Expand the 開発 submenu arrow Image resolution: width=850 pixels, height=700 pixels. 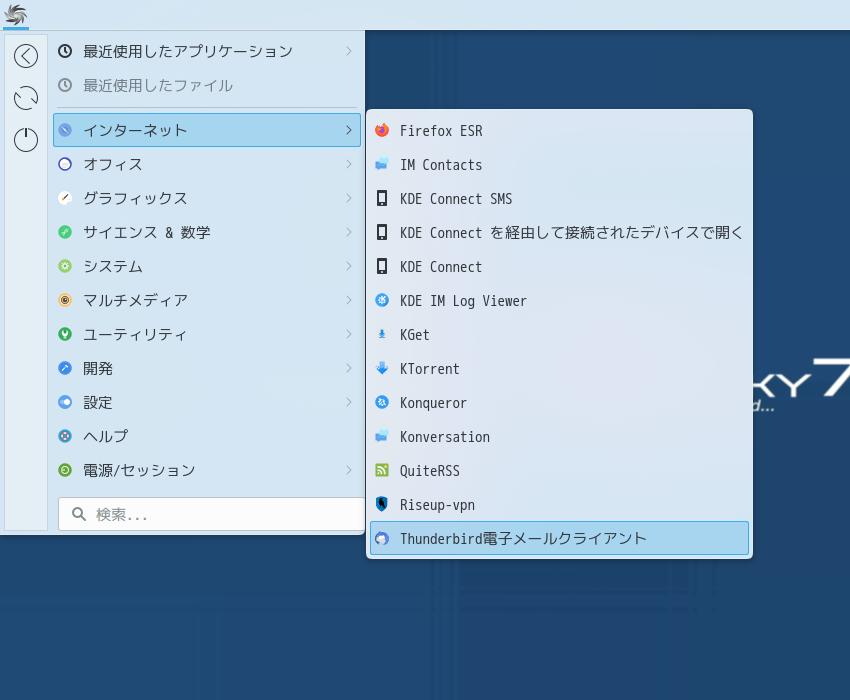(349, 368)
